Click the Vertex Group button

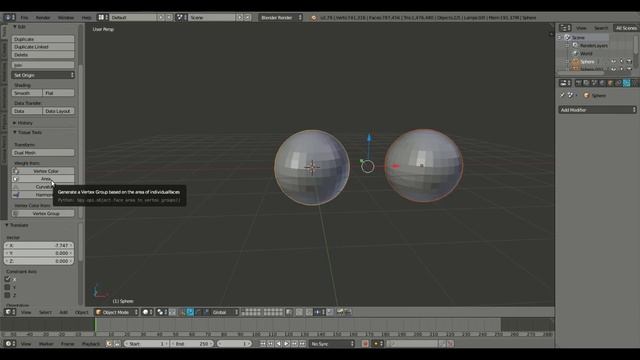(x=43, y=213)
